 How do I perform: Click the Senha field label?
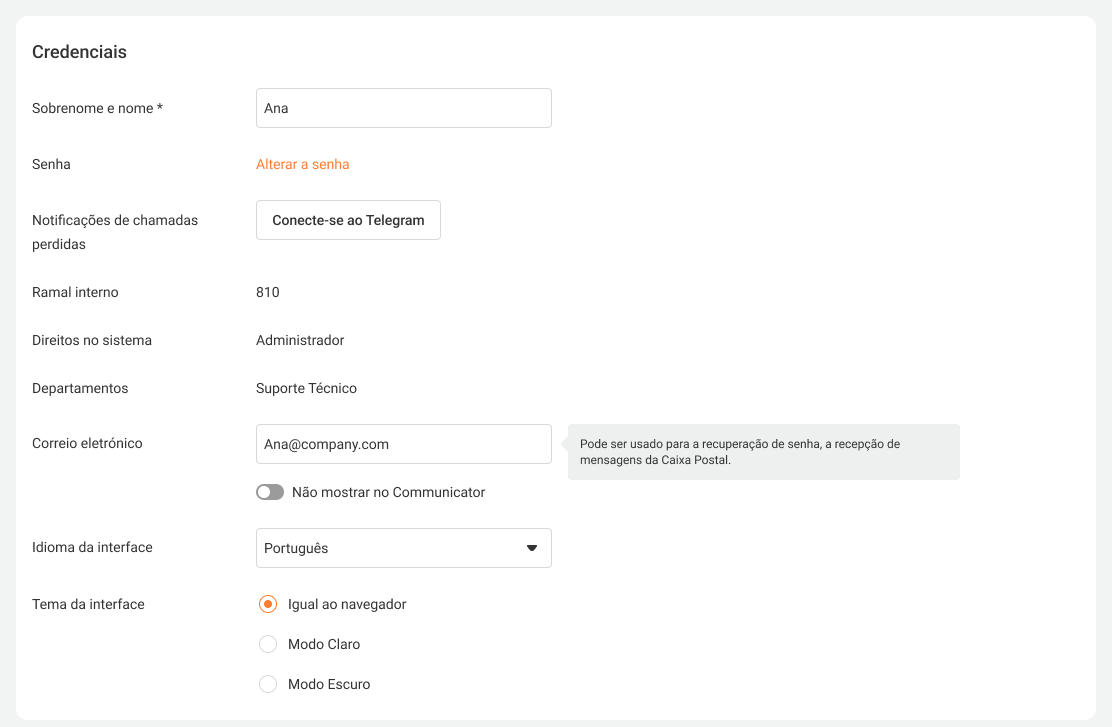point(51,164)
